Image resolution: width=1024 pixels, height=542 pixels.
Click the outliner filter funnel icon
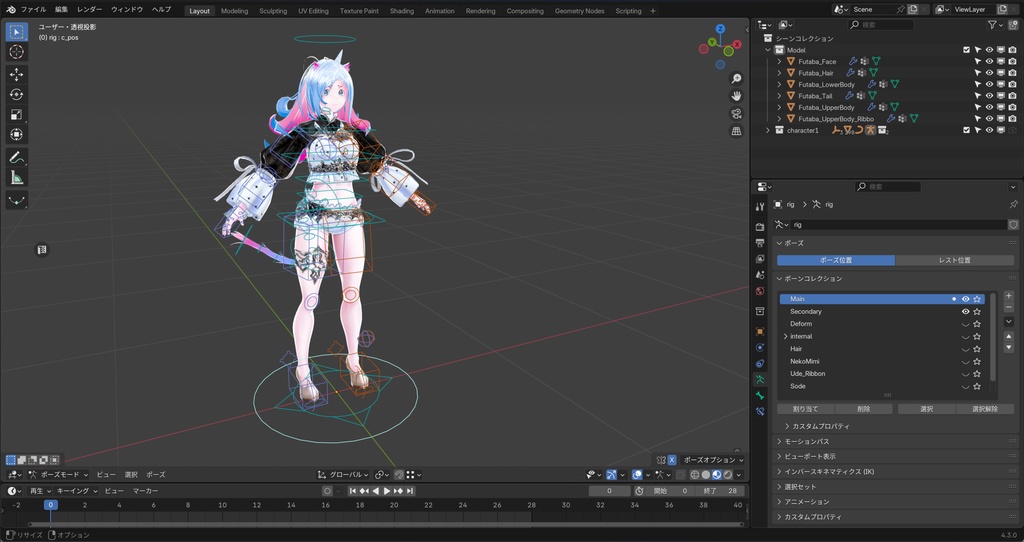[992, 25]
